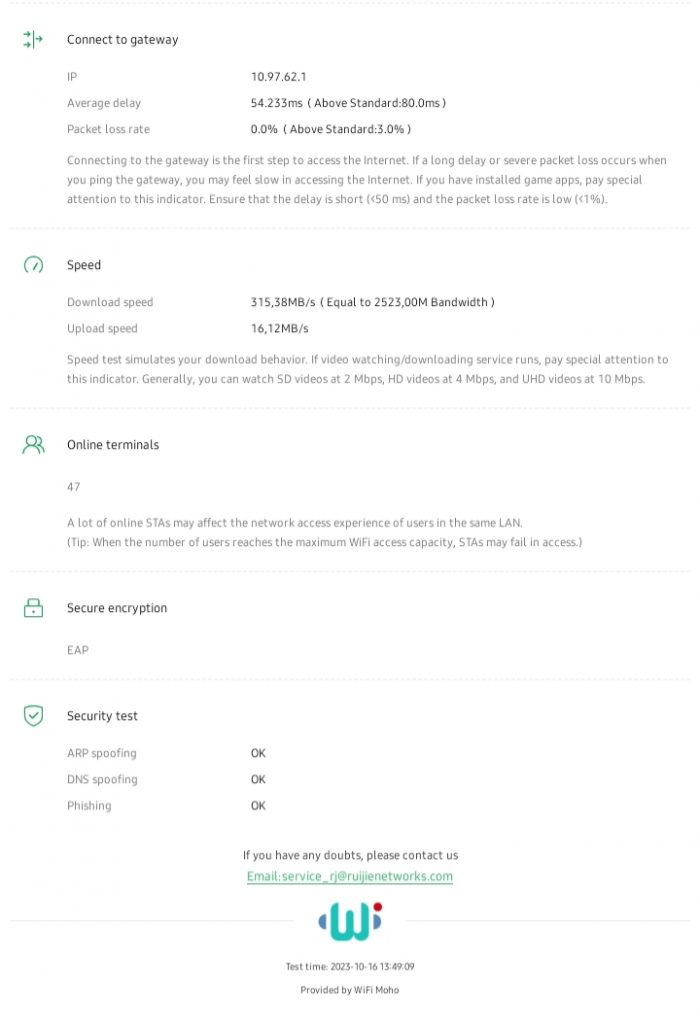Click the upload speed value
This screenshot has width=700, height=1024.
279,329
